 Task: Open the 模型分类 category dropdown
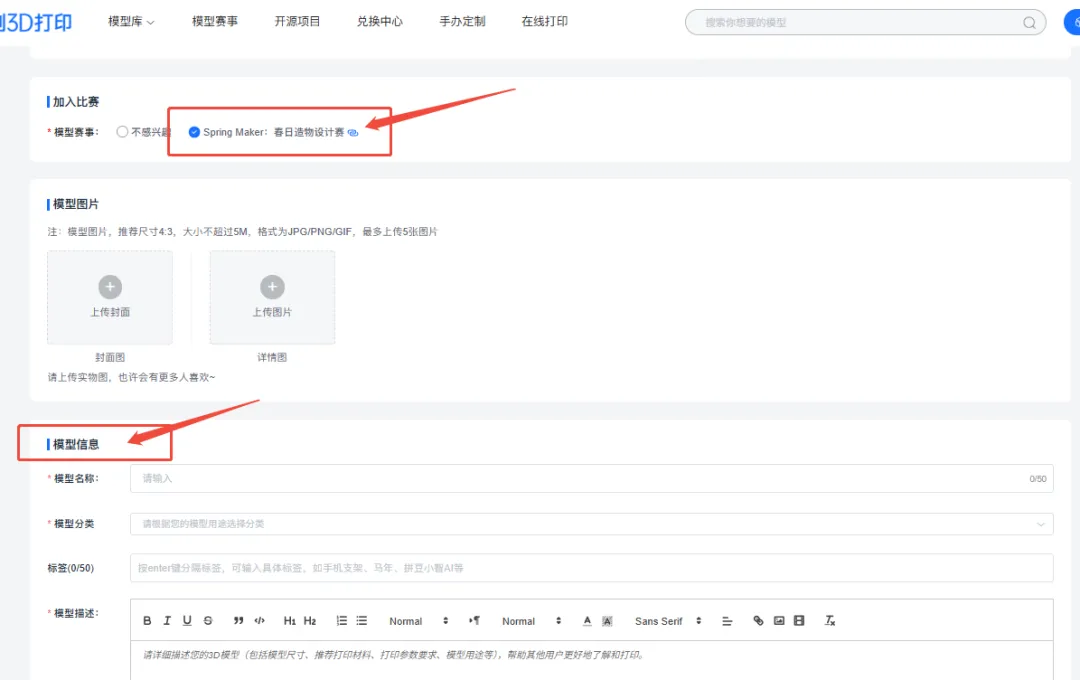point(591,523)
